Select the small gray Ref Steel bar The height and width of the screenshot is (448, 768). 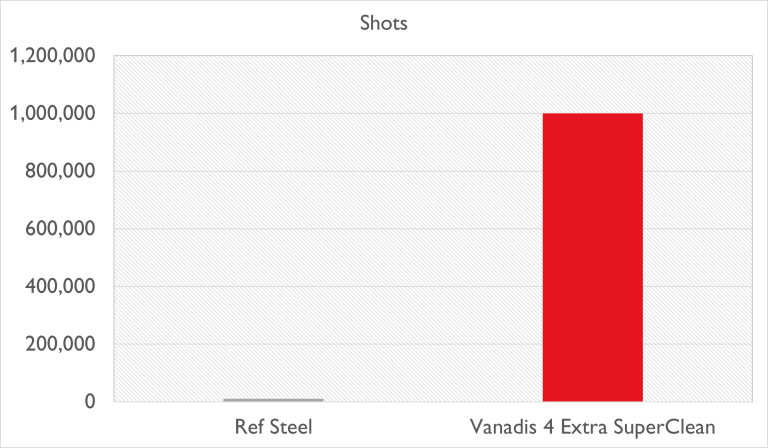(273, 400)
